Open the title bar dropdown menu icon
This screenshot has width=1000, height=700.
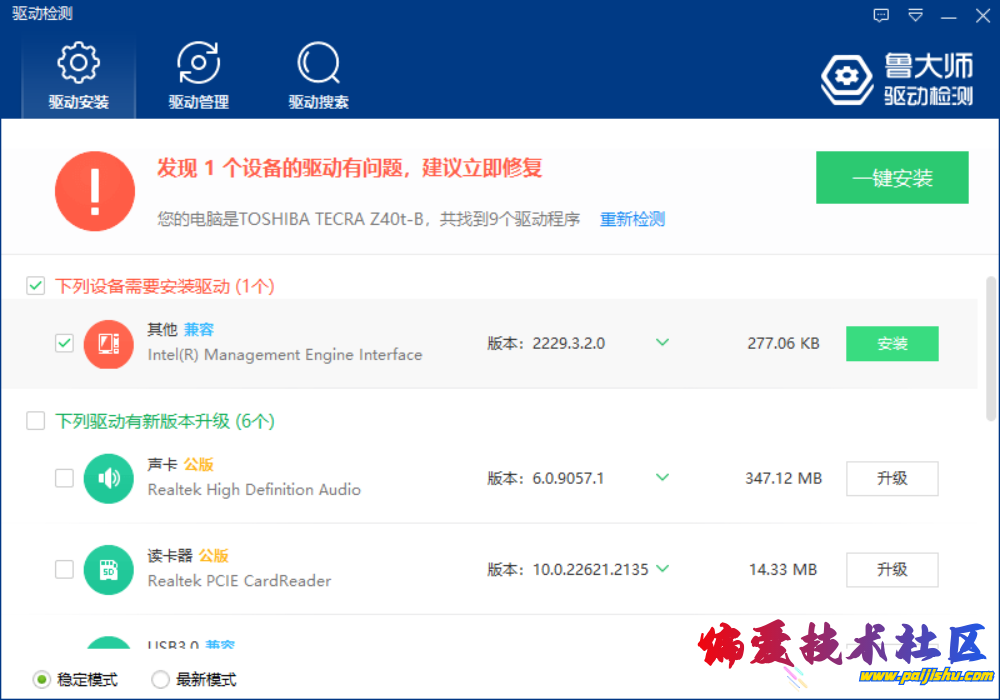coord(915,15)
